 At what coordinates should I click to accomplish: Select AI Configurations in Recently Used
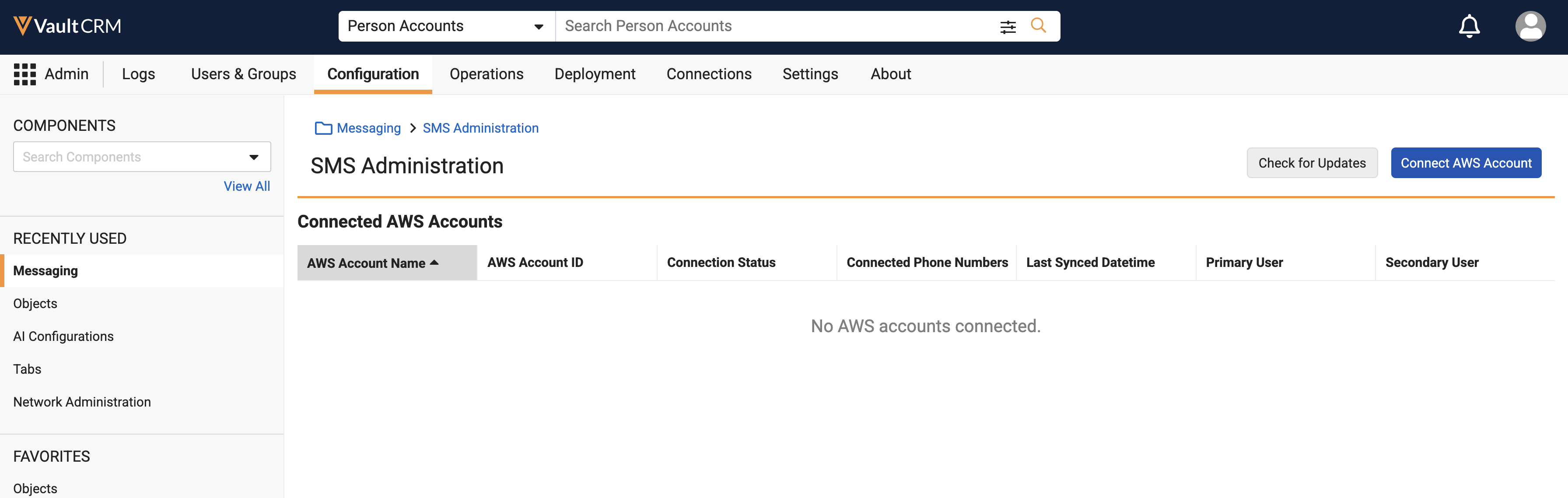point(63,336)
